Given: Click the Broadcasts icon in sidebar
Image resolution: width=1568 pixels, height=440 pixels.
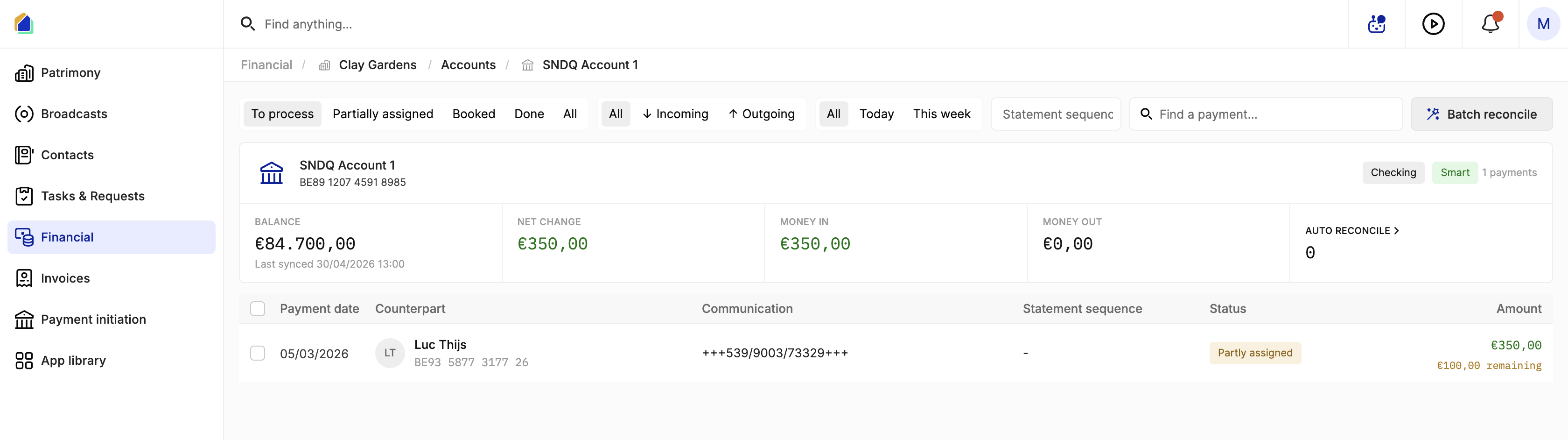Looking at the screenshot, I should click(24, 114).
